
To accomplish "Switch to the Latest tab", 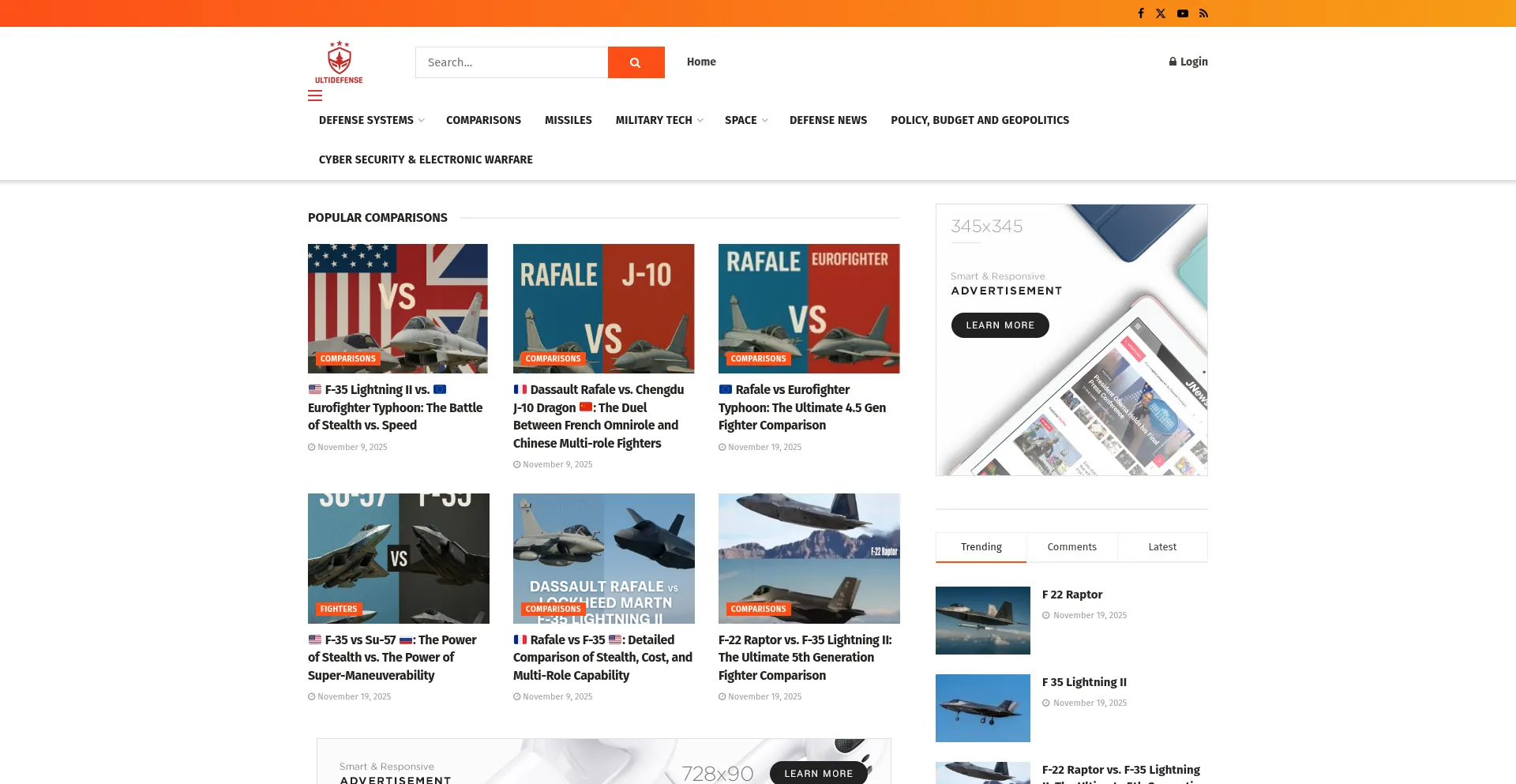I will 1162,547.
